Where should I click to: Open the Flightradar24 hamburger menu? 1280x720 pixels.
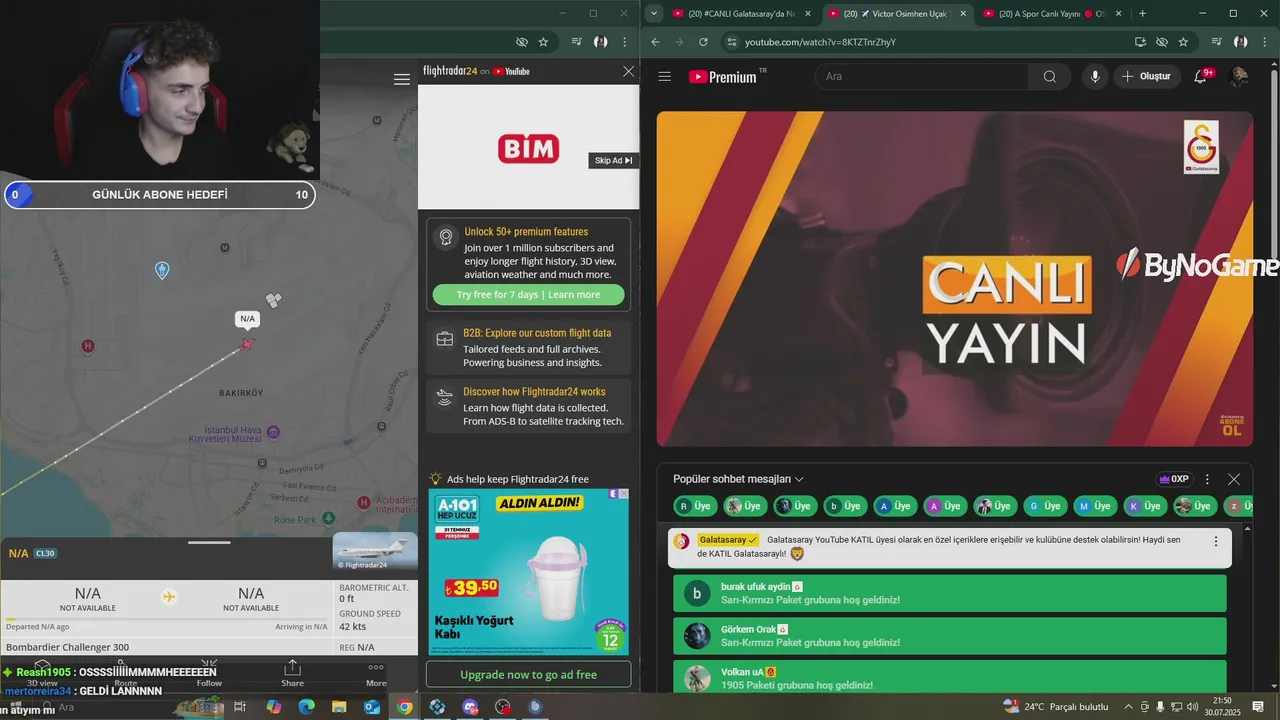[402, 80]
